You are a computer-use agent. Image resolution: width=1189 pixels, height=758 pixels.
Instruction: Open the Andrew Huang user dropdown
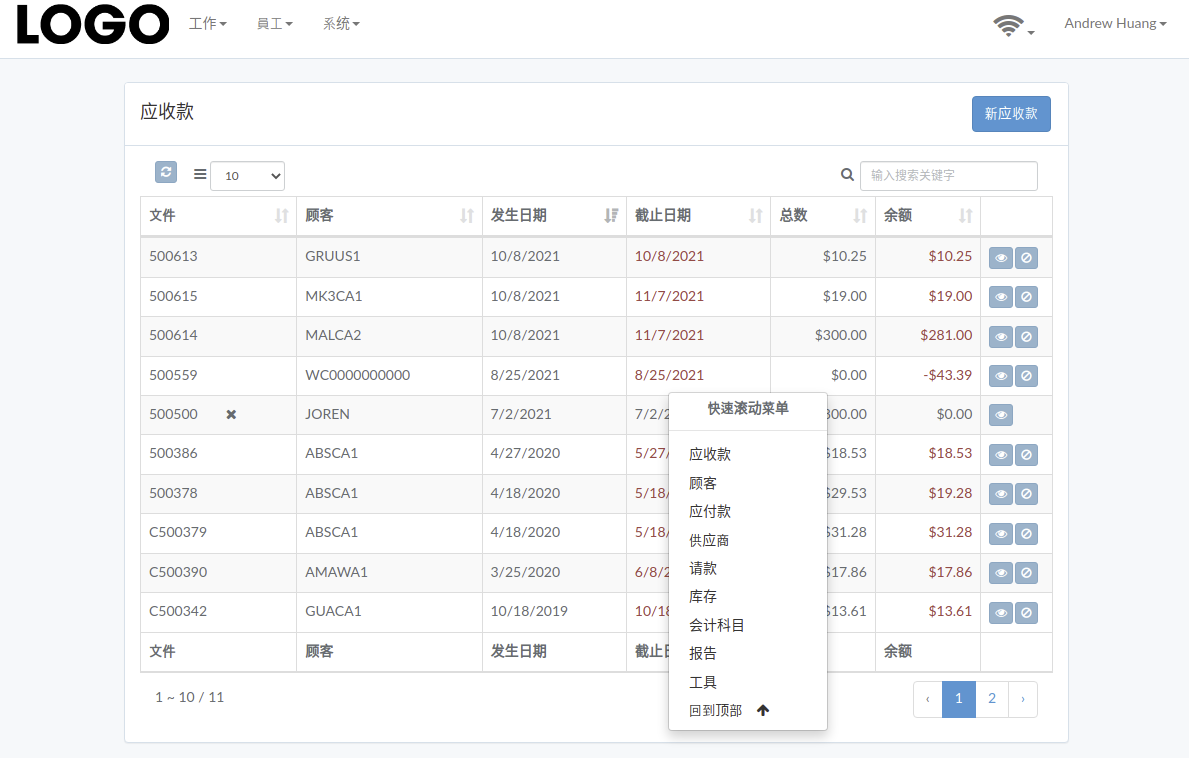(1115, 23)
